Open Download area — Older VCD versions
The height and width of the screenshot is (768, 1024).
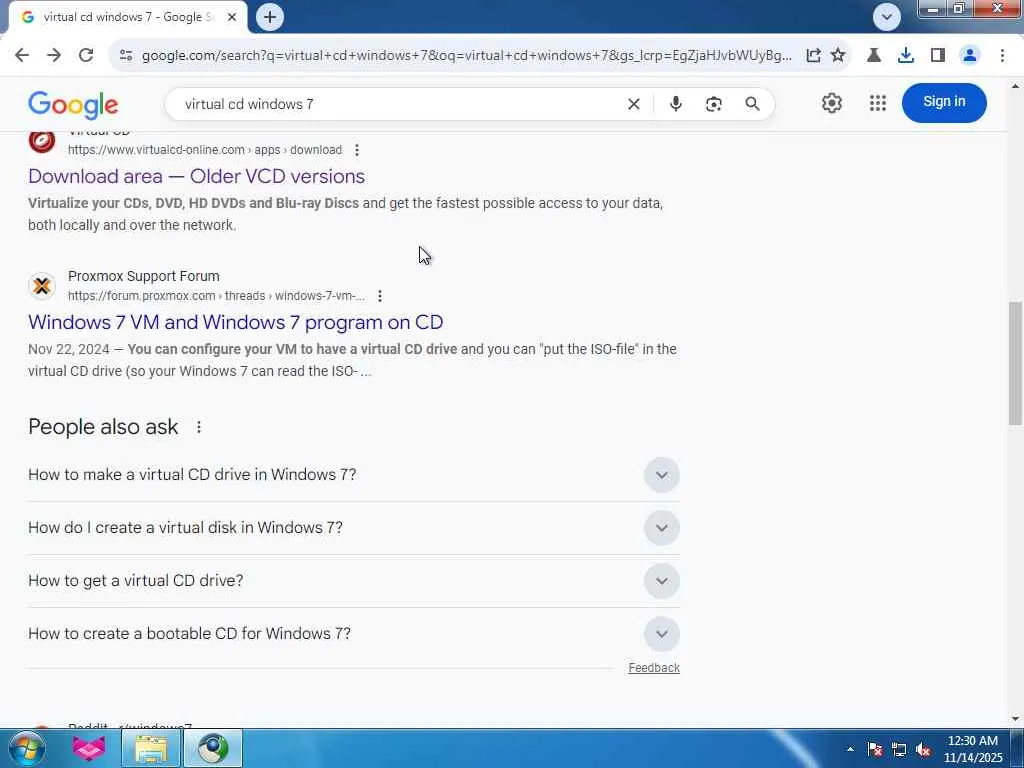tap(197, 176)
